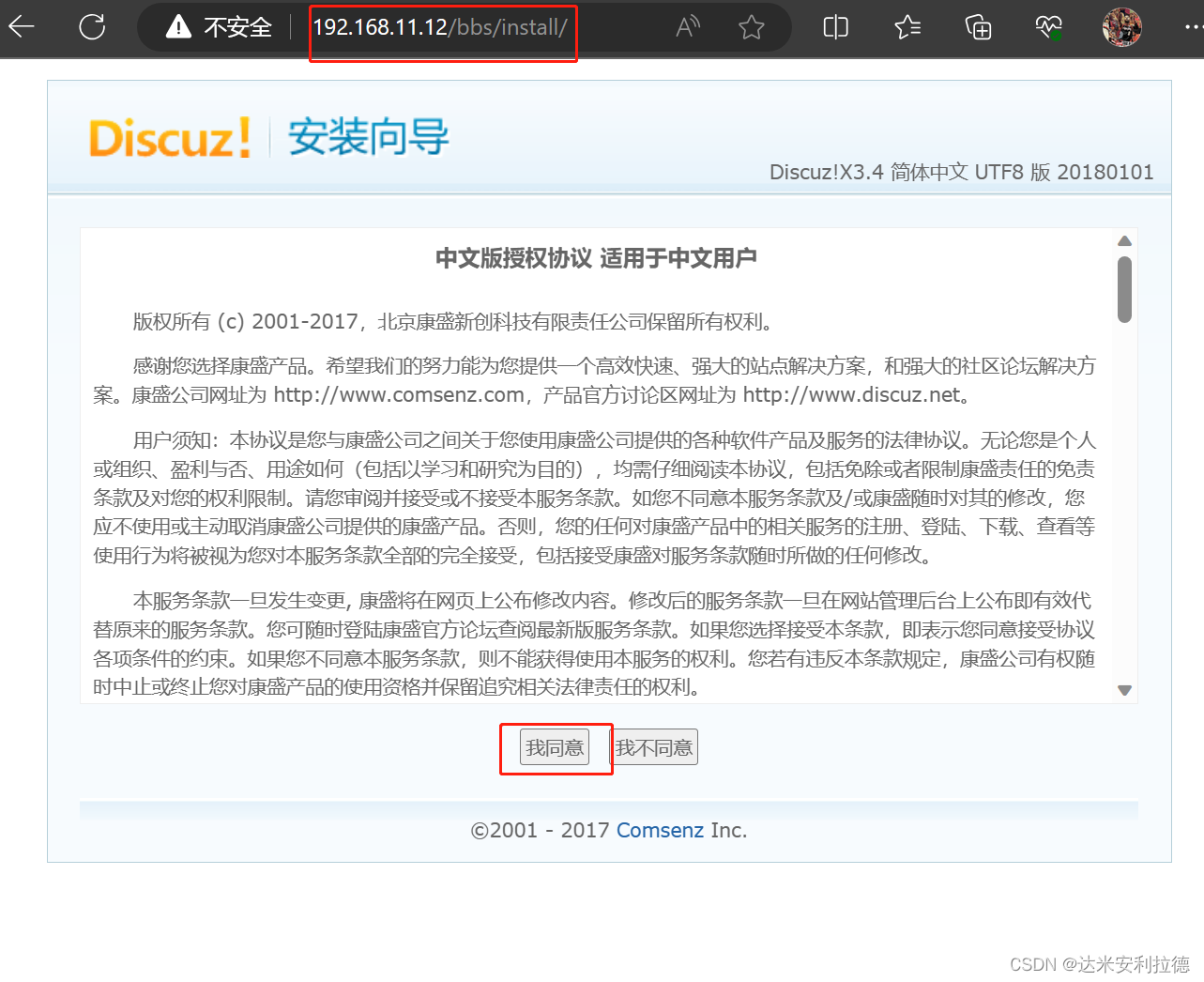Screen dimensions: 1204x982
Task: Open browser essentials heart icon
Action: click(x=1049, y=27)
